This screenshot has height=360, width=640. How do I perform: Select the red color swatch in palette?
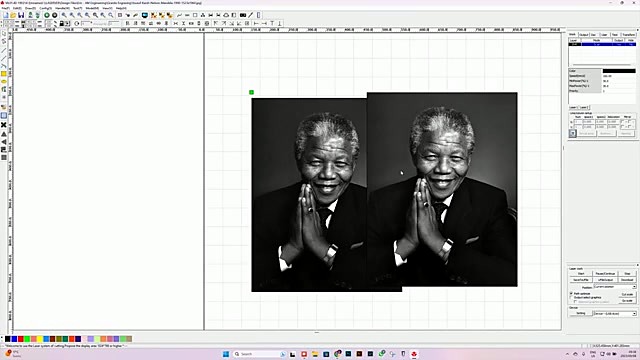[20, 339]
